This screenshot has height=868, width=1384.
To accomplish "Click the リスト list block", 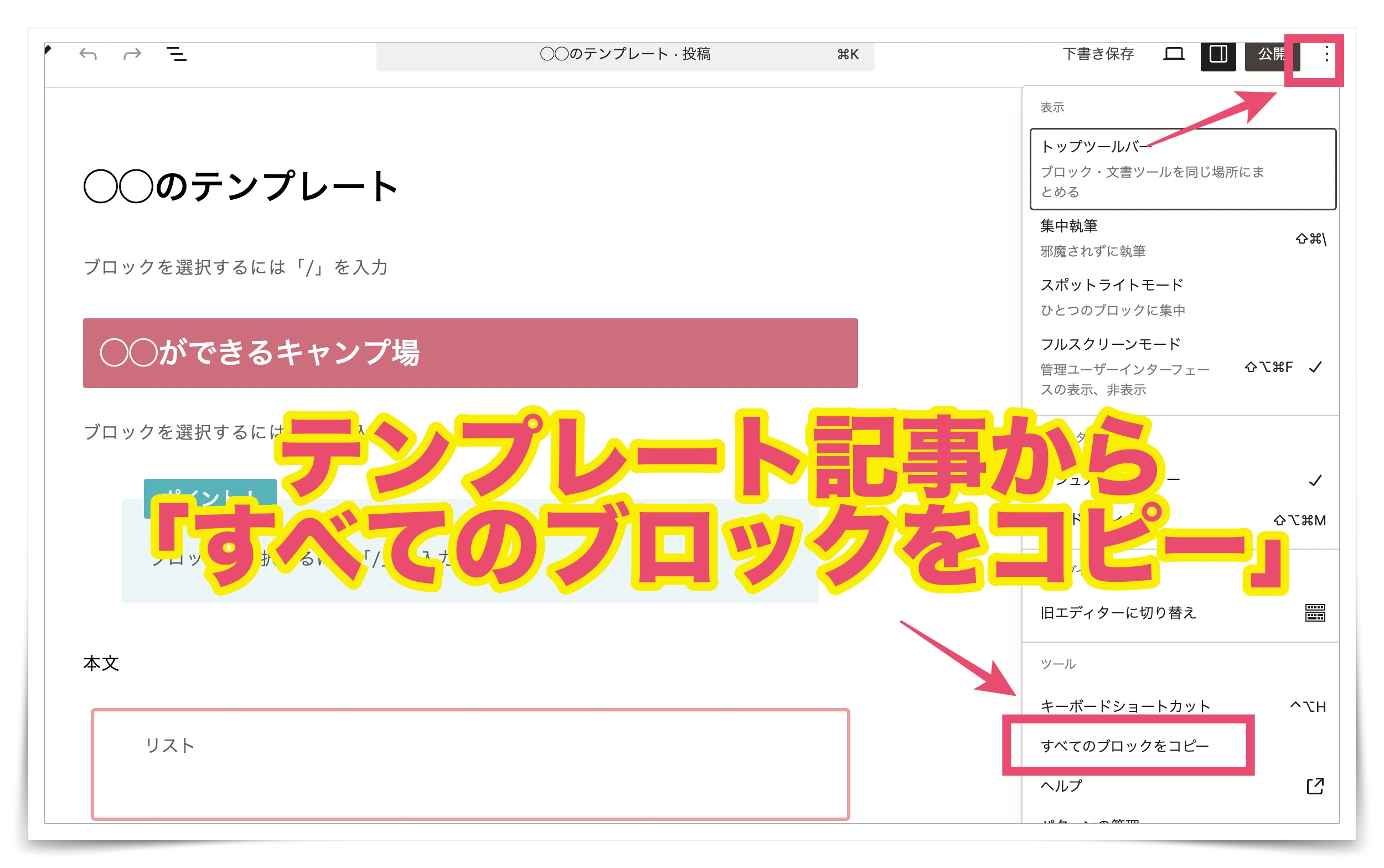I will coord(470,764).
